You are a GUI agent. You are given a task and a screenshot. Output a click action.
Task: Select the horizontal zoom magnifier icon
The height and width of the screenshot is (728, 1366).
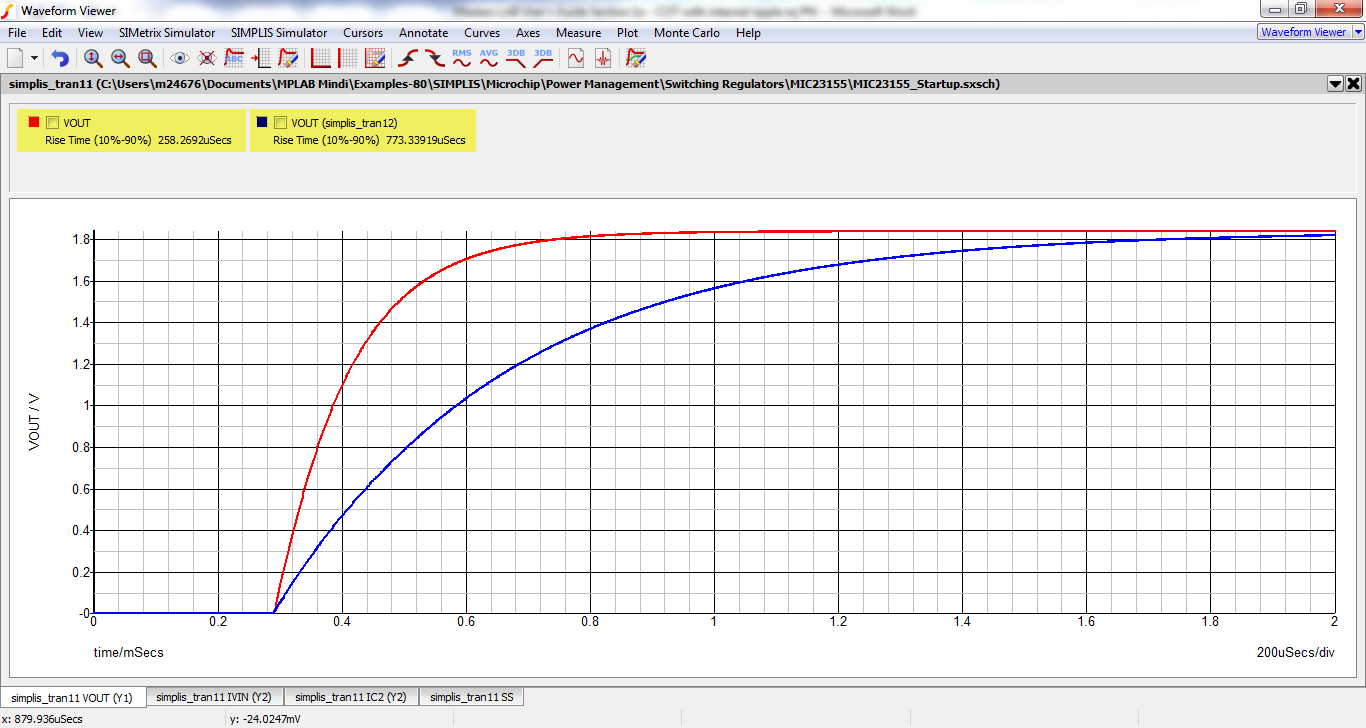point(120,58)
